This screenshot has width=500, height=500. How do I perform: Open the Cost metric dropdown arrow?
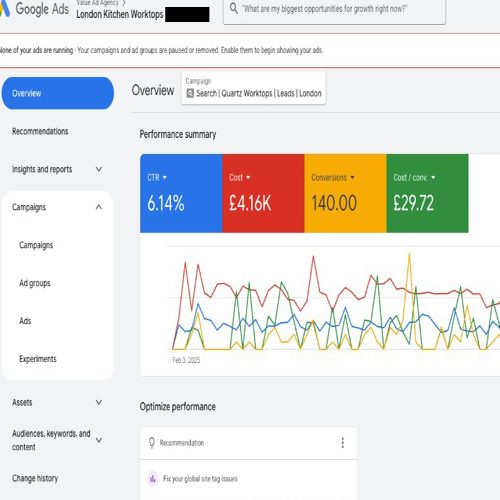coord(248,178)
